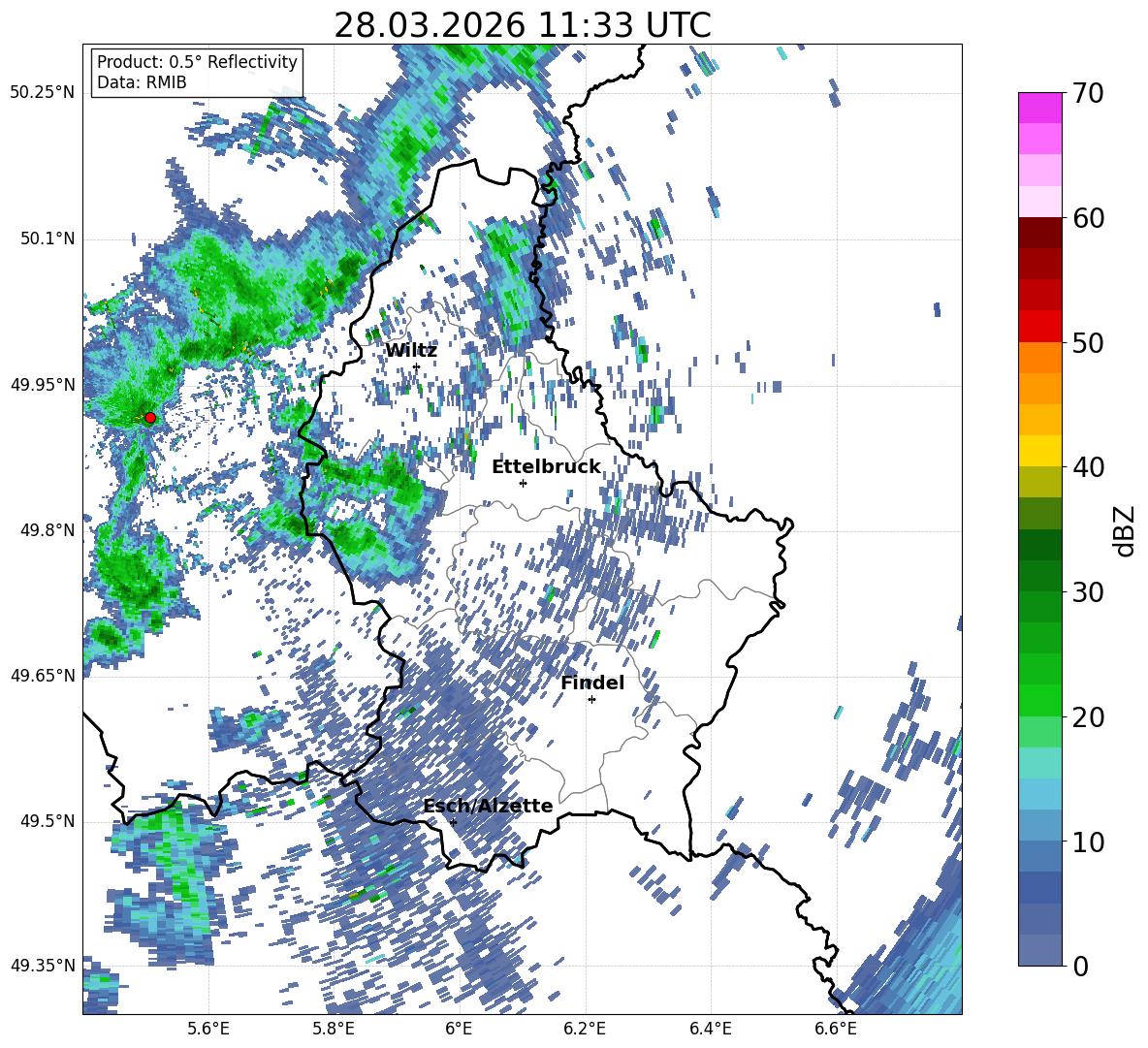Click the 40 tick label on colorbar
1148x1048 pixels.
[1088, 467]
